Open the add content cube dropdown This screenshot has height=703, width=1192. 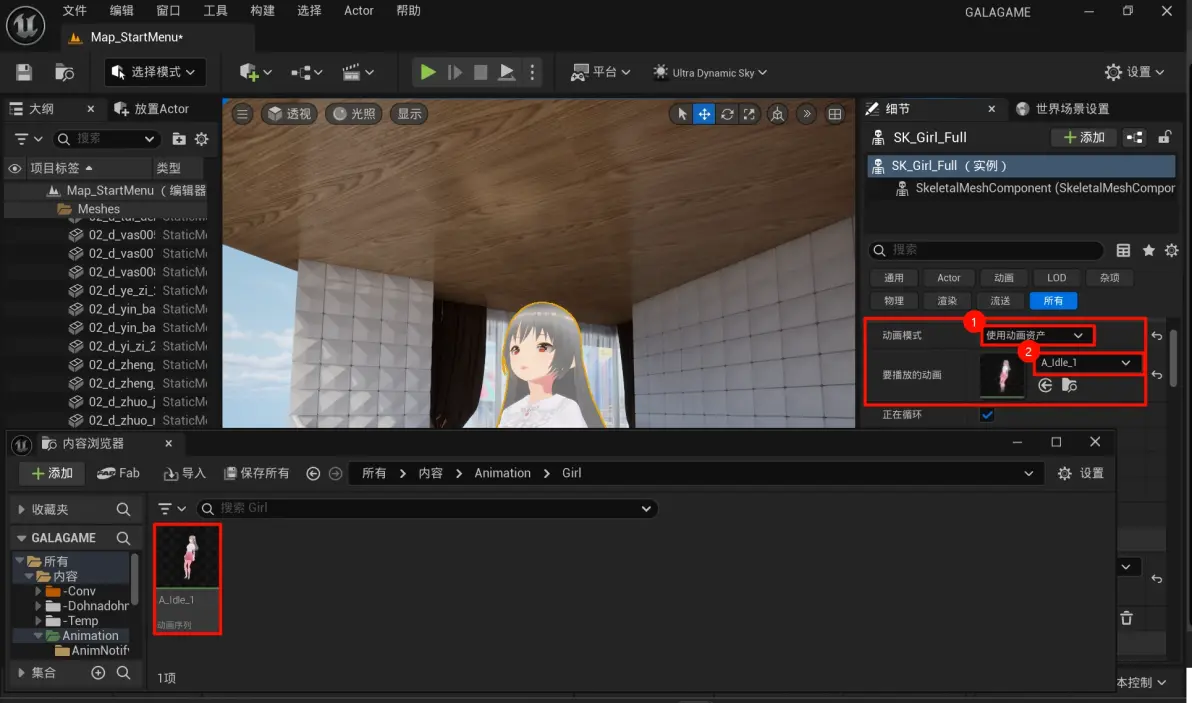click(x=255, y=72)
